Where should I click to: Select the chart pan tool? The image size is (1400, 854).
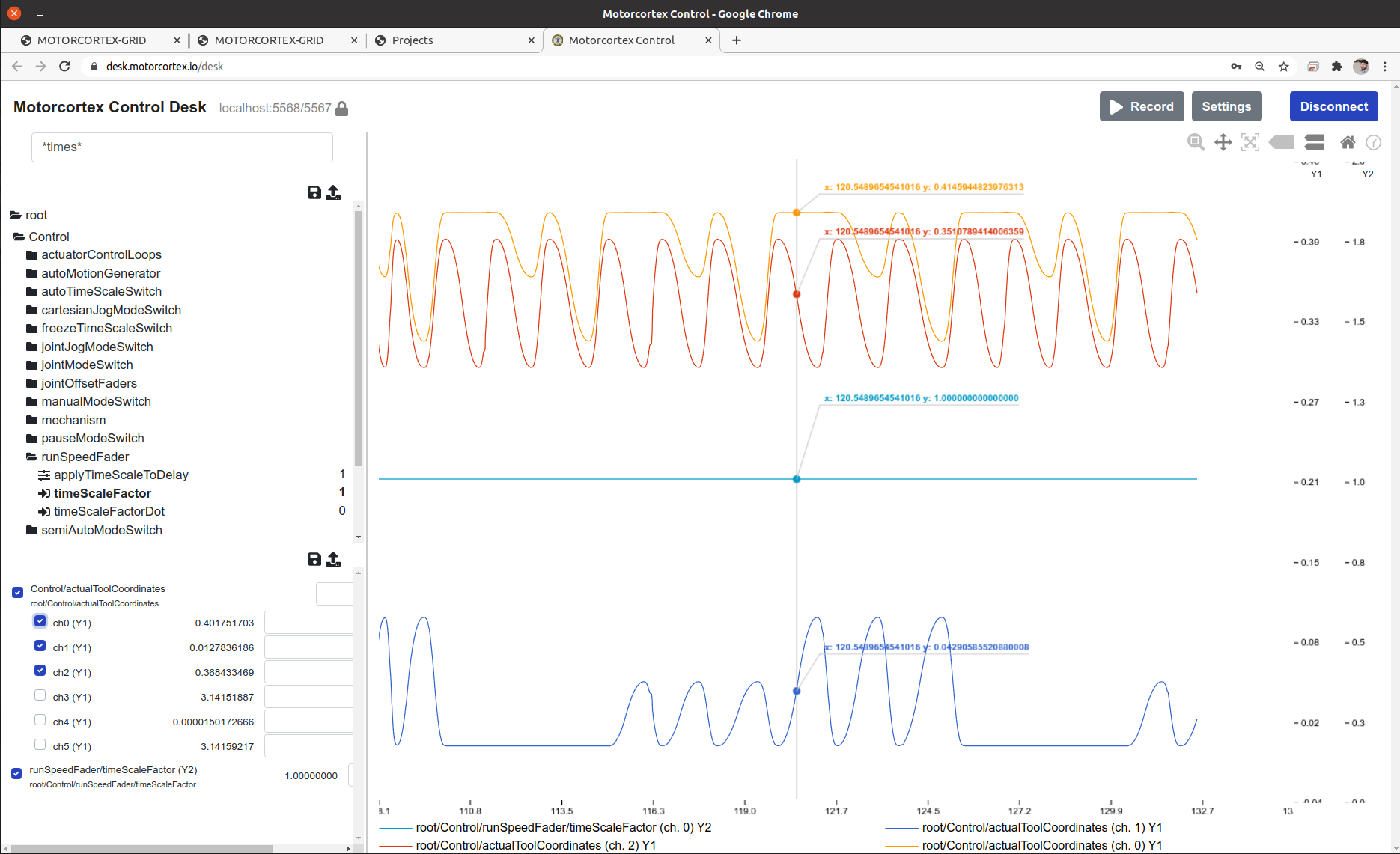pos(1223,142)
